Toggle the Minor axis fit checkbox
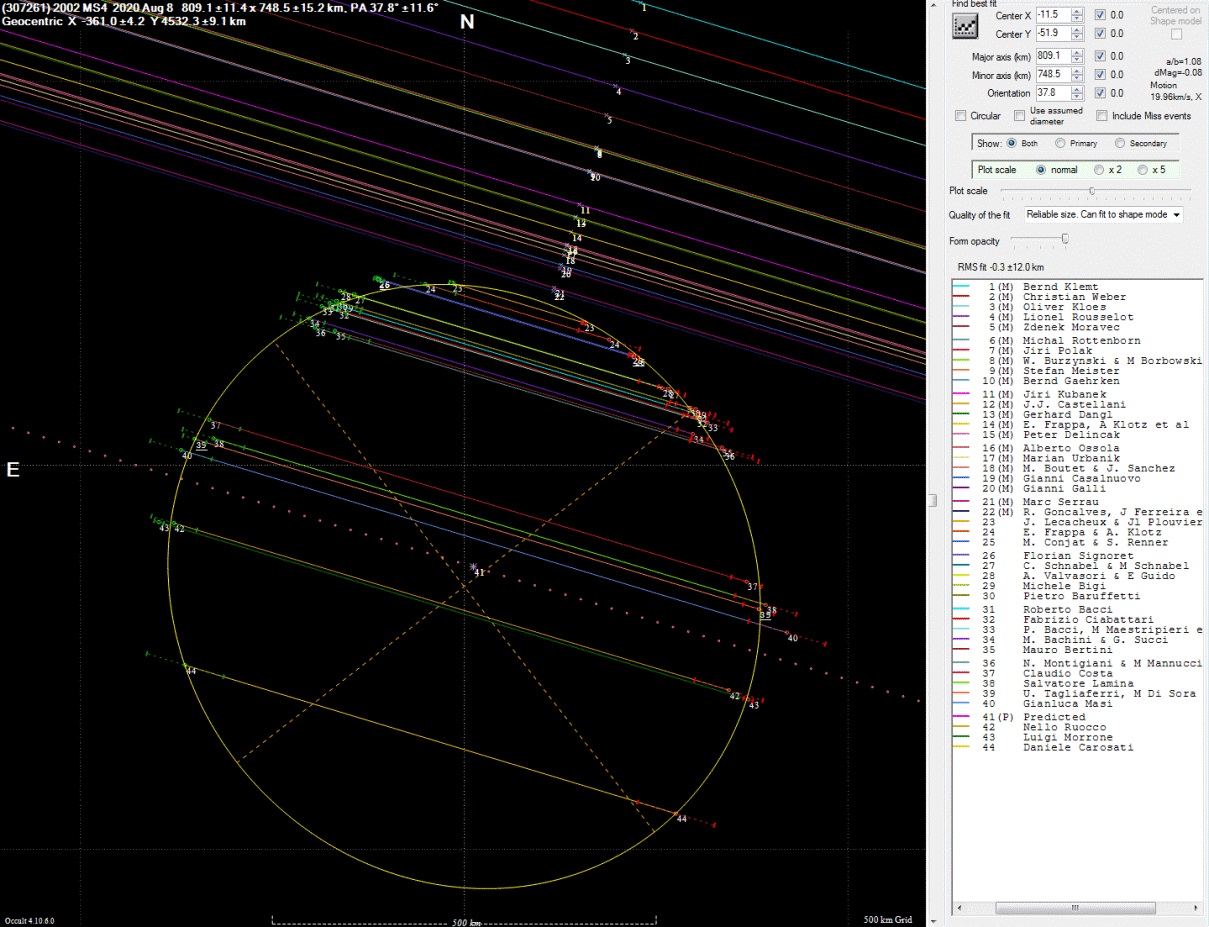 pos(1100,75)
